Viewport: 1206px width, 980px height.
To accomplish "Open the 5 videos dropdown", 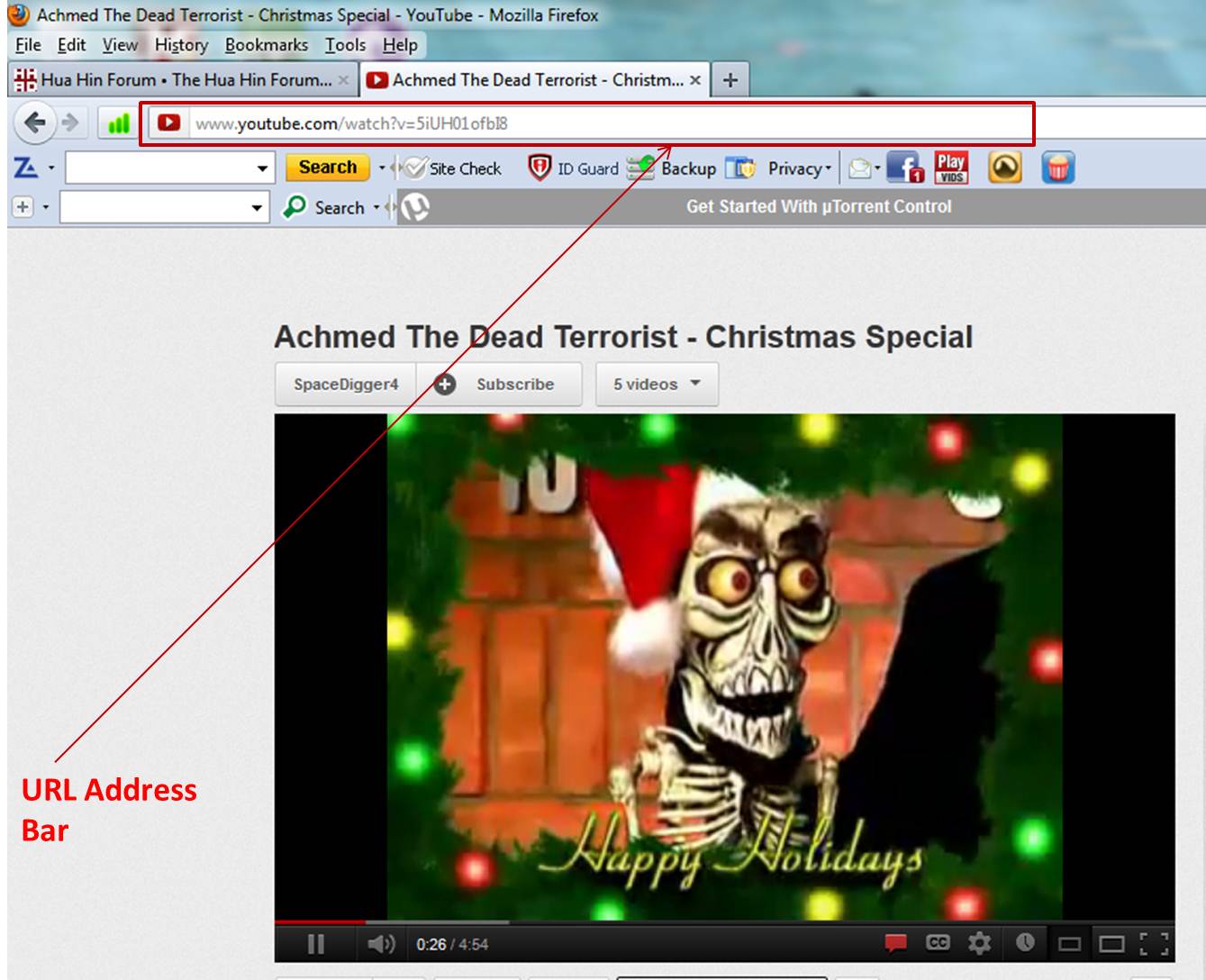I will click(x=657, y=385).
